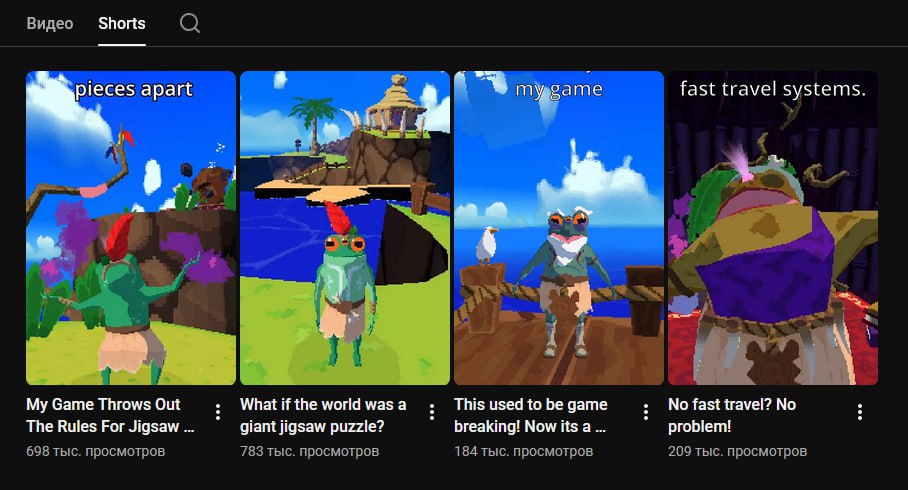The height and width of the screenshot is (490, 908).
Task: Open options menu for 'This used to be game breaking' short
Action: pos(646,412)
